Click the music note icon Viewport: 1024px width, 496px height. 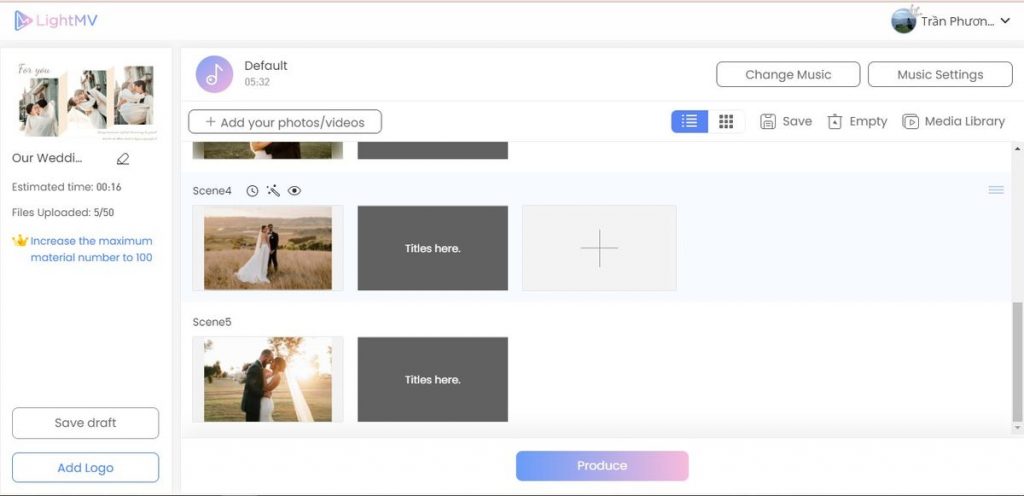[214, 74]
